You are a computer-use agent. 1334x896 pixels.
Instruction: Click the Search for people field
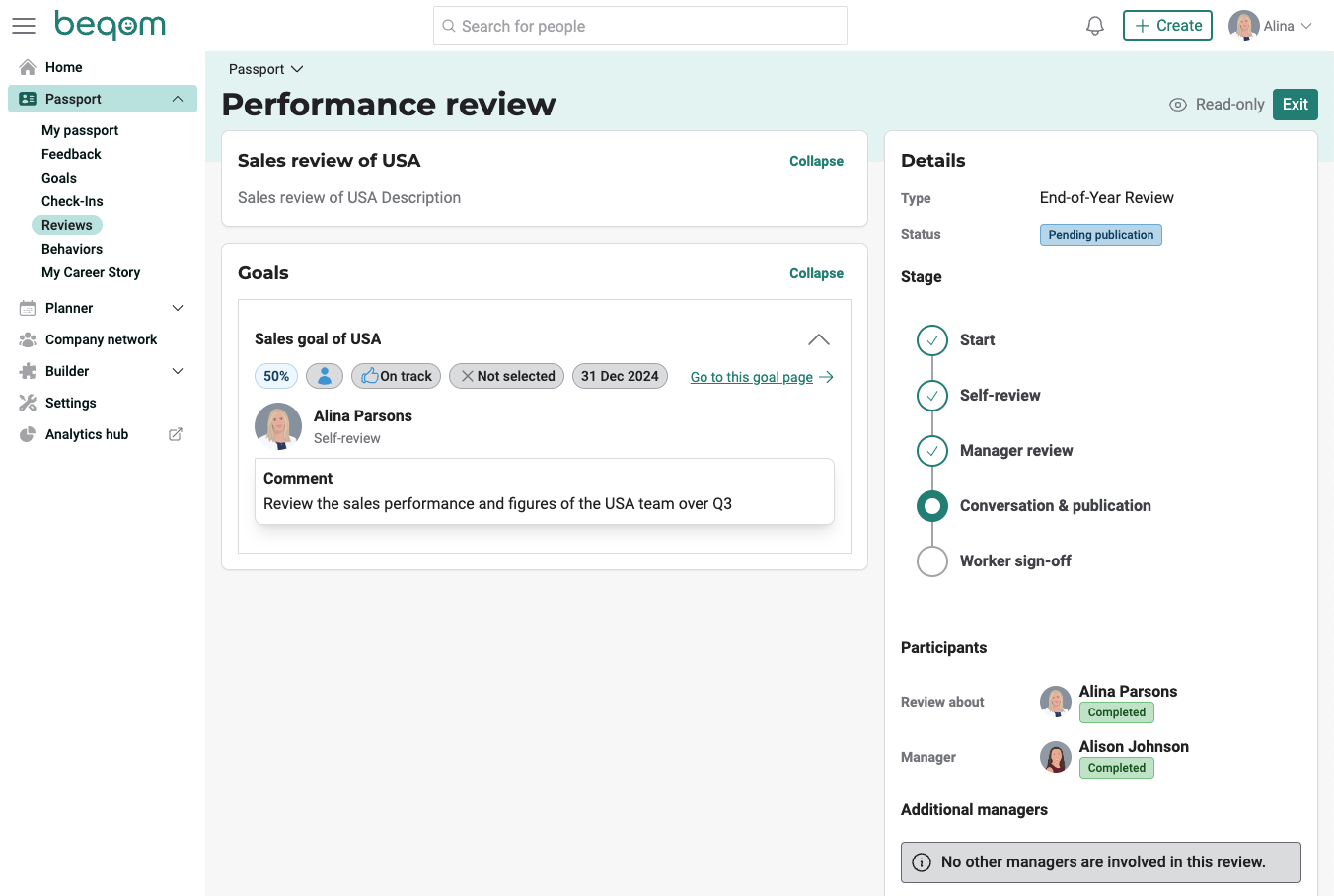click(639, 26)
